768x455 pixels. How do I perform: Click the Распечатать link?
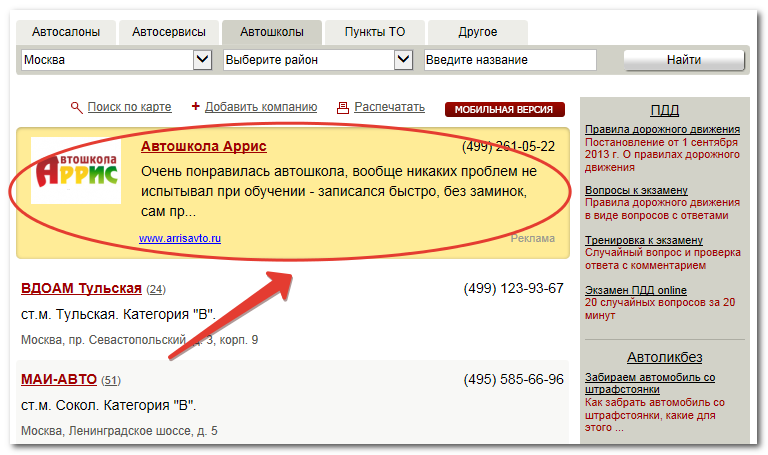[389, 107]
